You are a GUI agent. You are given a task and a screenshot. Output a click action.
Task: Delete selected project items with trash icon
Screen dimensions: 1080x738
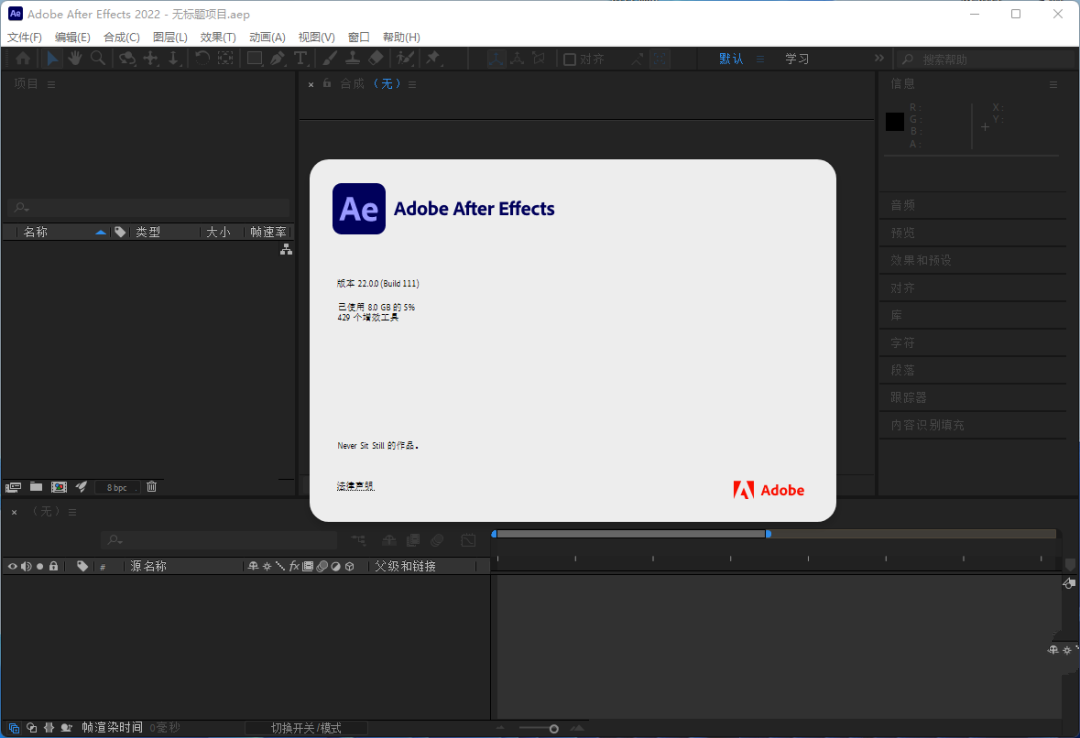[x=152, y=486]
